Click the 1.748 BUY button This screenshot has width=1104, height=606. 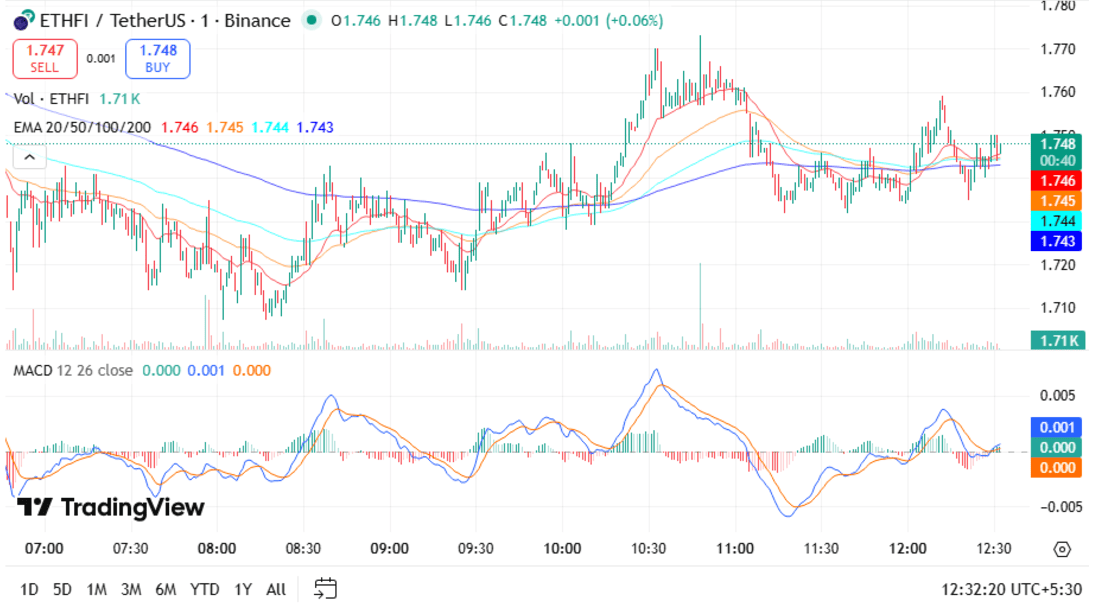point(158,59)
